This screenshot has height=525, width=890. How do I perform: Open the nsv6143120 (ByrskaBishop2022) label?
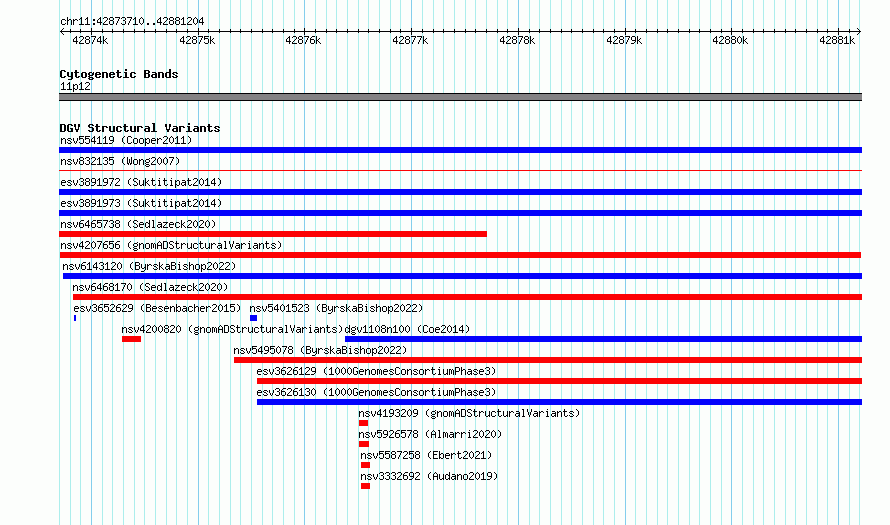149,266
